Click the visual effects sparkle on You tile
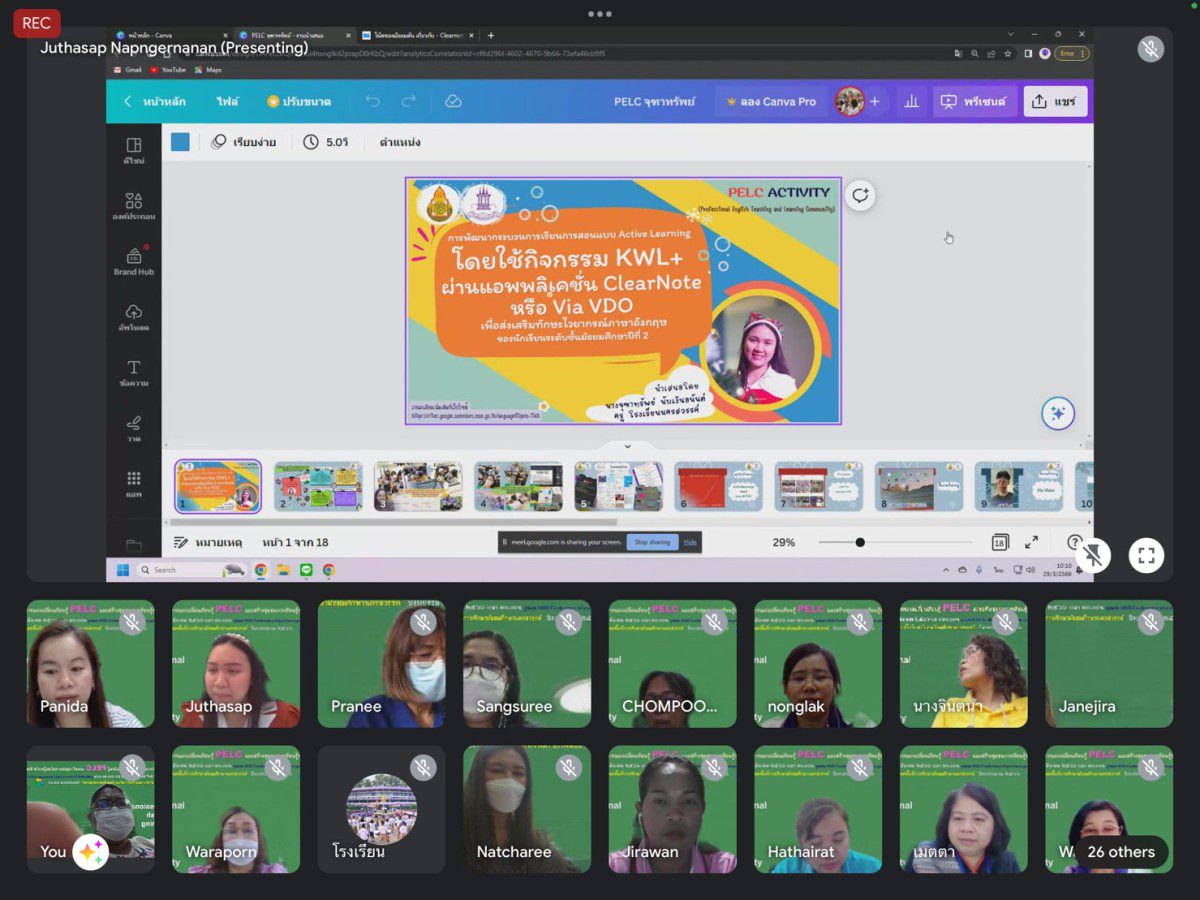 pos(89,852)
